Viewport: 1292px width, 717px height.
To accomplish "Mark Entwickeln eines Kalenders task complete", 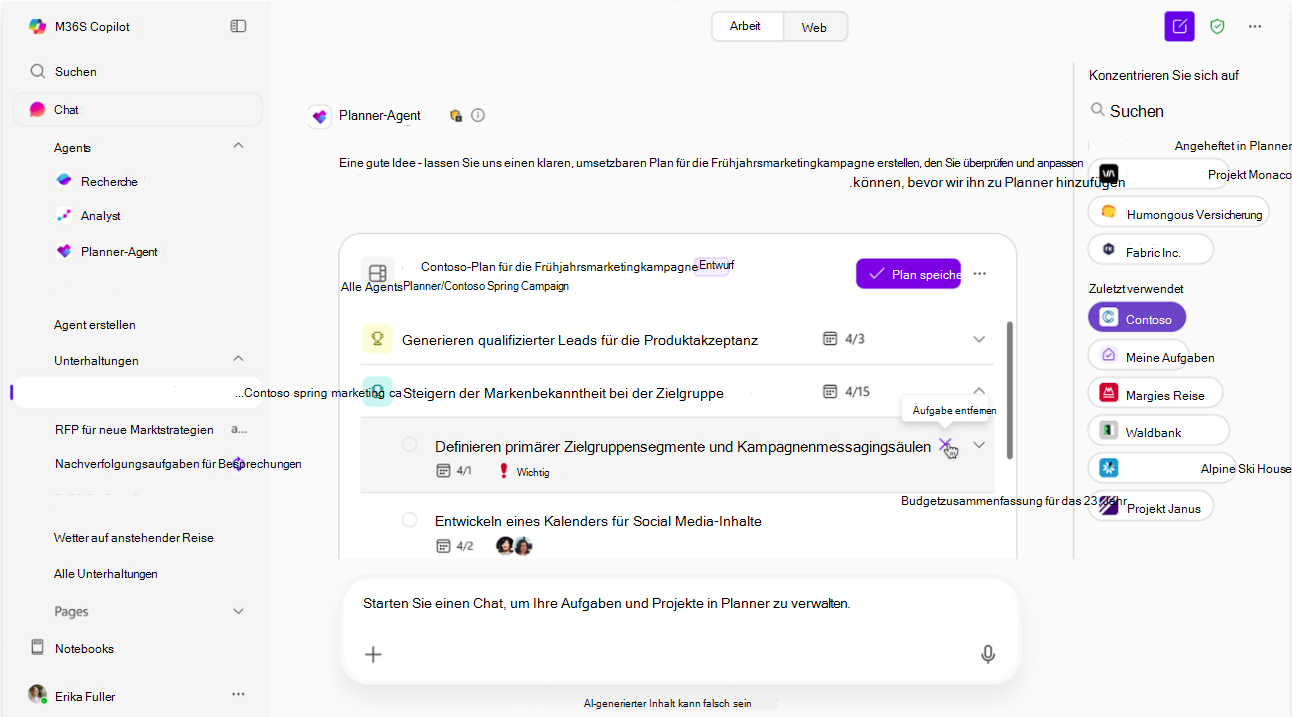I will [410, 520].
